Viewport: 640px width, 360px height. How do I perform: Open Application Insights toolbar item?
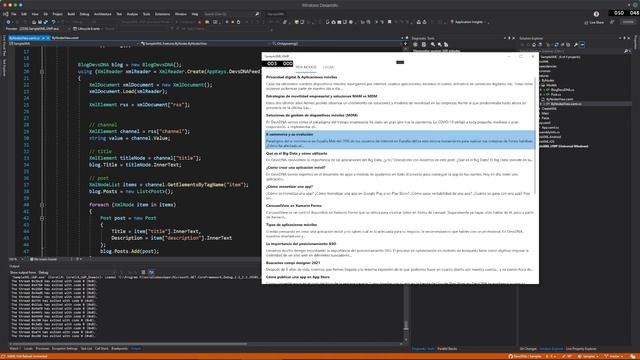(x=469, y=22)
